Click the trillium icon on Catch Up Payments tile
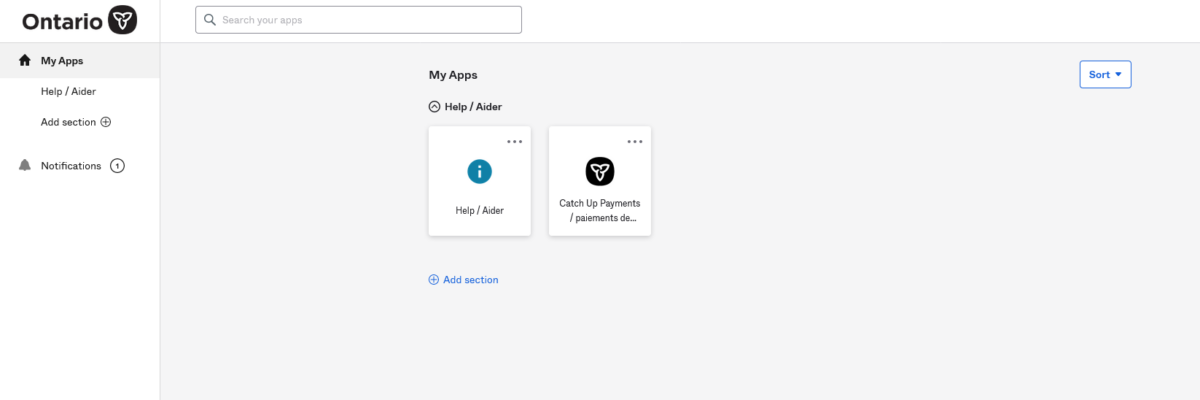This screenshot has width=1200, height=400. [x=600, y=171]
